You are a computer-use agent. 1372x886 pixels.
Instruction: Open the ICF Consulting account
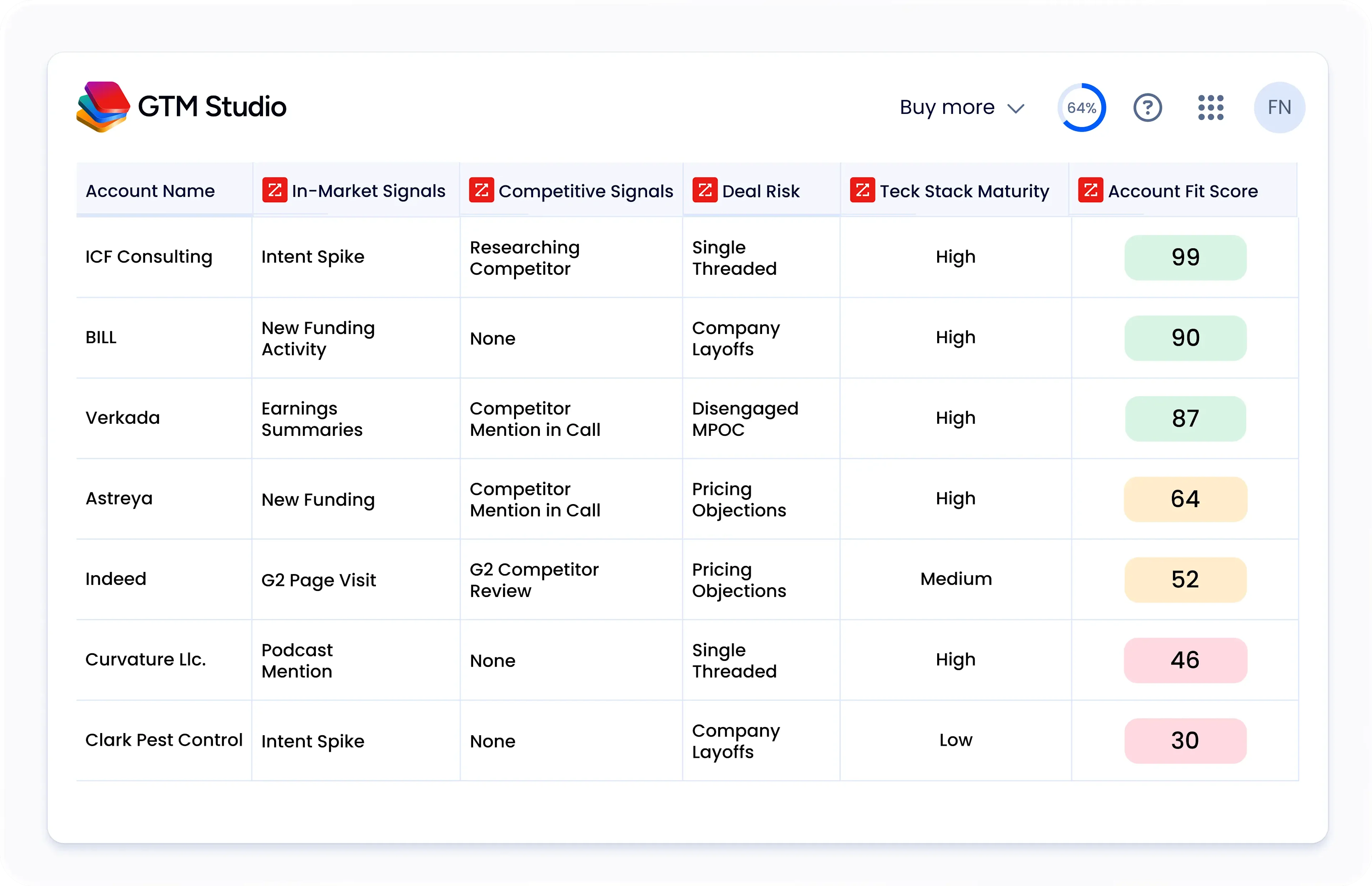[149, 257]
